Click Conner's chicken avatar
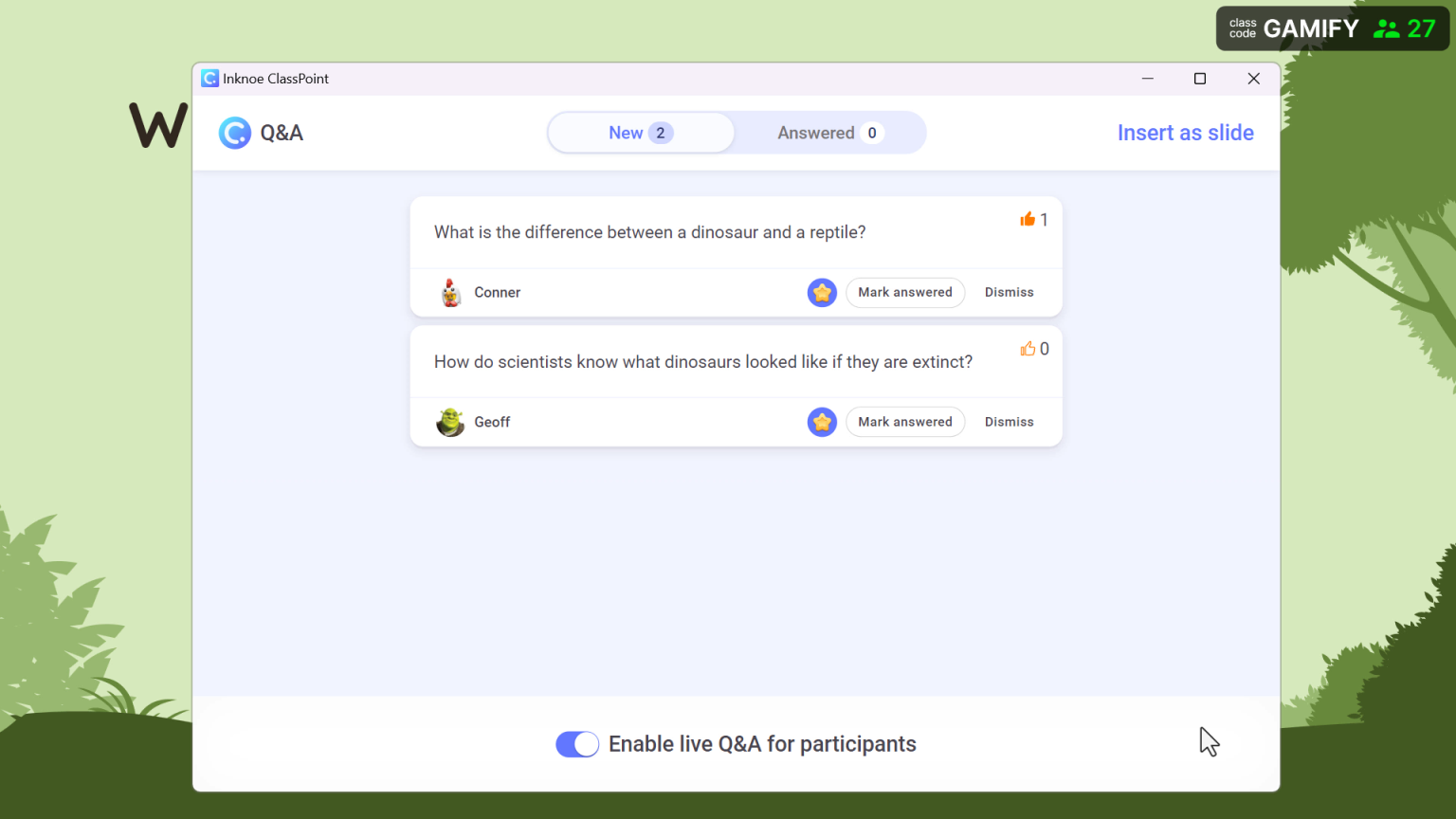Viewport: 1456px width, 819px height. coord(449,292)
